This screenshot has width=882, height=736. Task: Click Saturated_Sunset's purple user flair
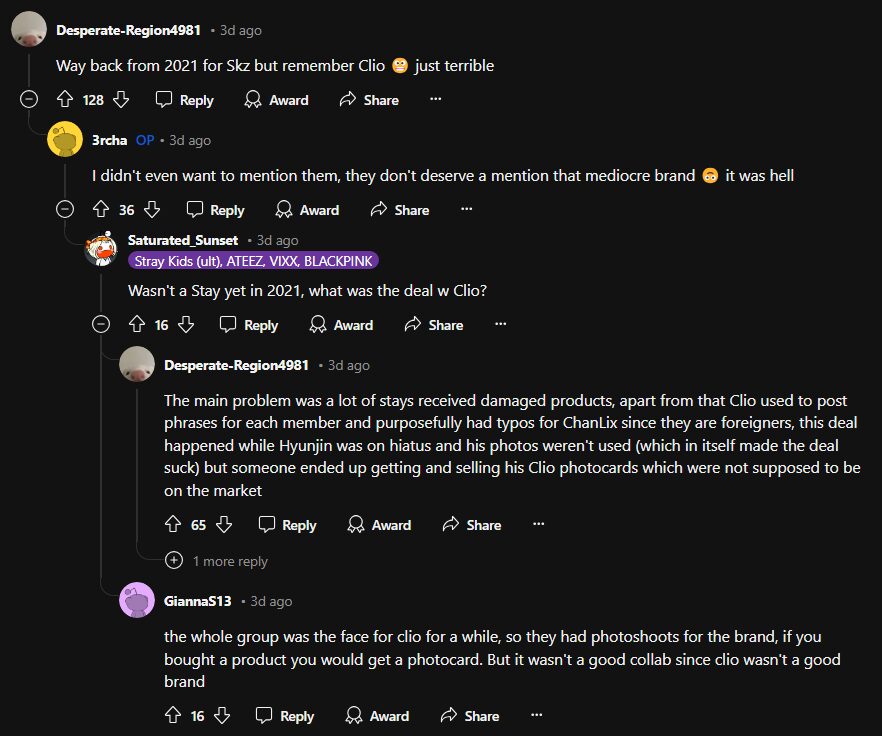(253, 261)
